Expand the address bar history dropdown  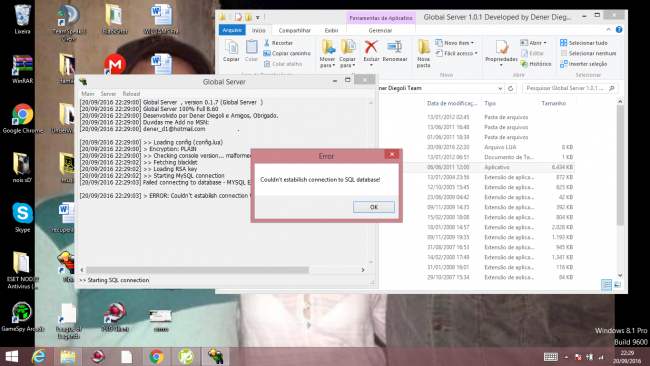(500, 88)
